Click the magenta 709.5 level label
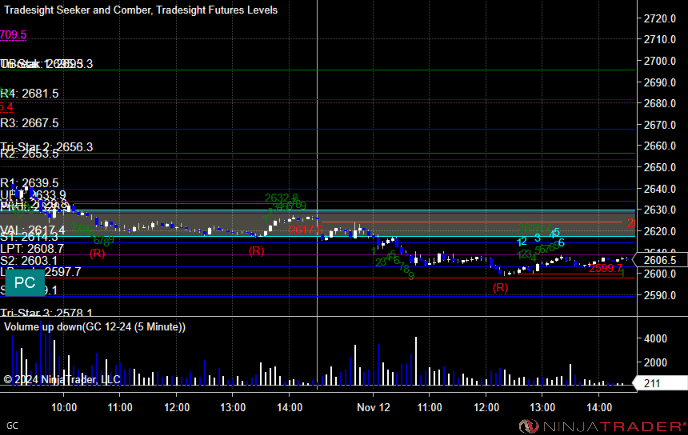 pos(13,34)
